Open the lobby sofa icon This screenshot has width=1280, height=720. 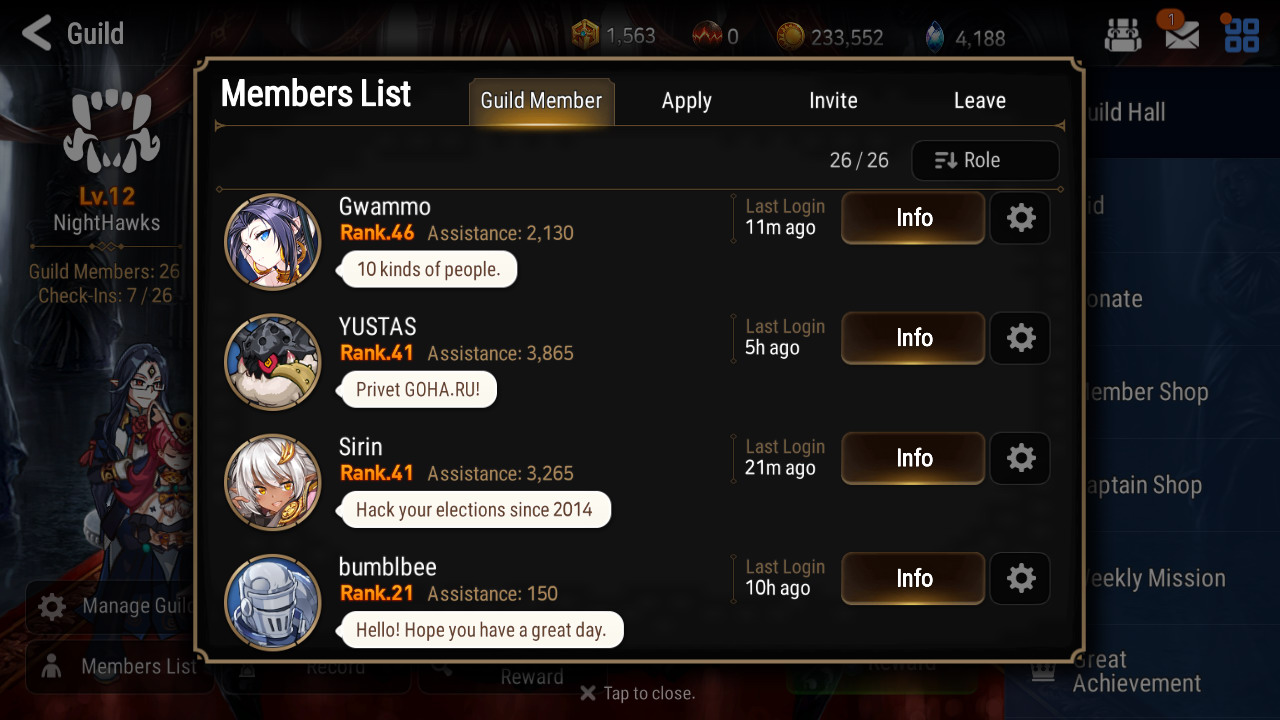pyautogui.click(x=1122, y=36)
